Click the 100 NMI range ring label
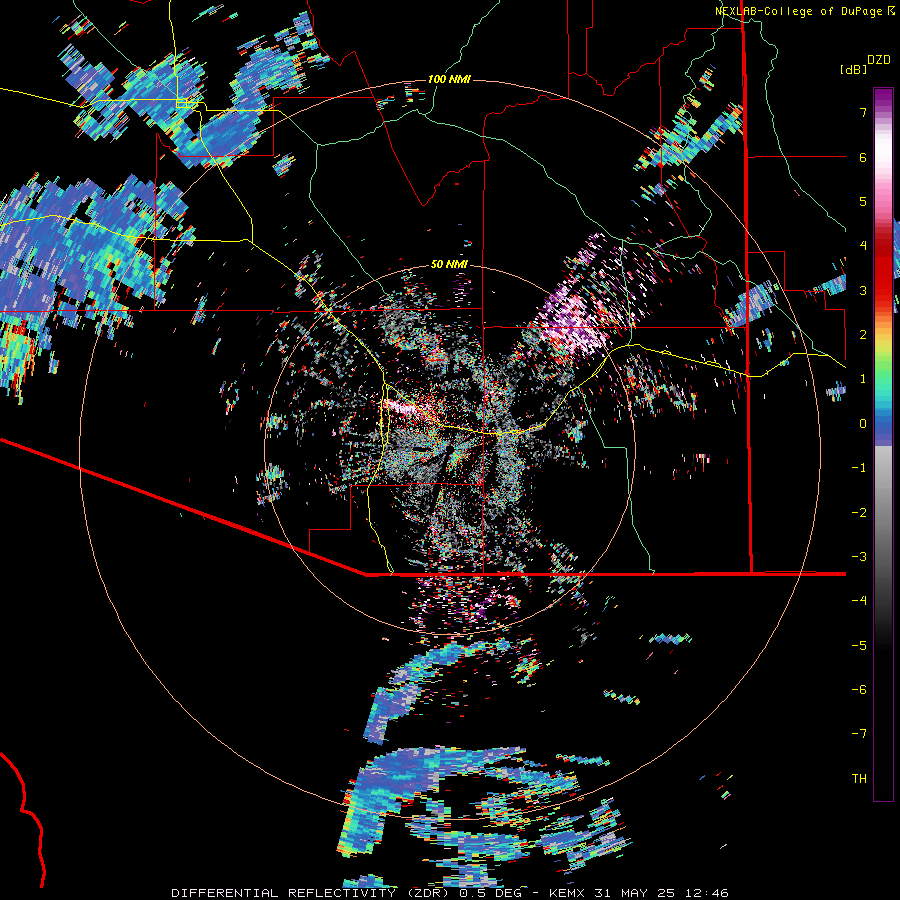The width and height of the screenshot is (900, 900). tap(449, 79)
